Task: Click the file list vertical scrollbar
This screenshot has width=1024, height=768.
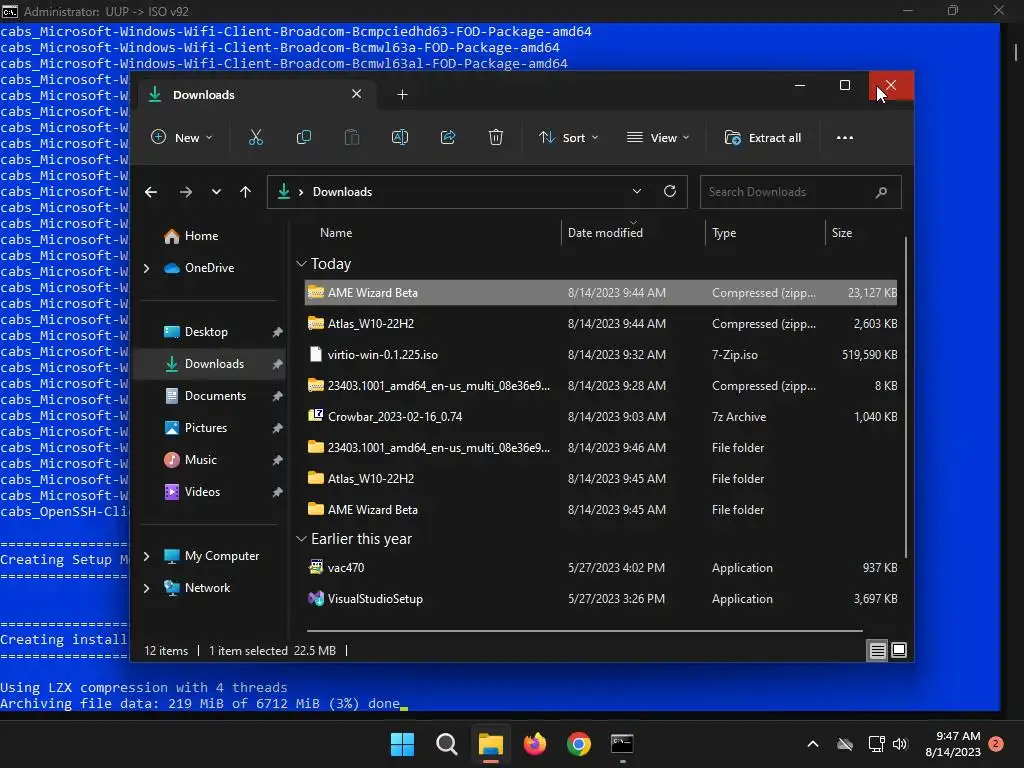Action: click(906, 398)
